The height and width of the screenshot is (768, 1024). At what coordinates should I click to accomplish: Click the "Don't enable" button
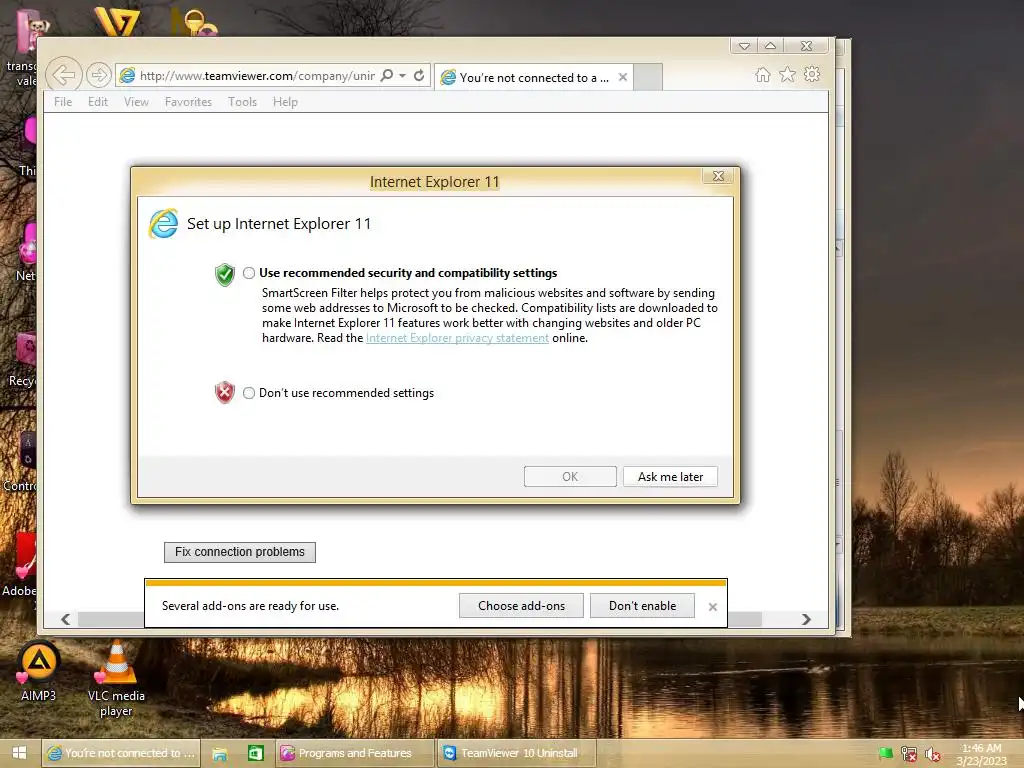642,605
